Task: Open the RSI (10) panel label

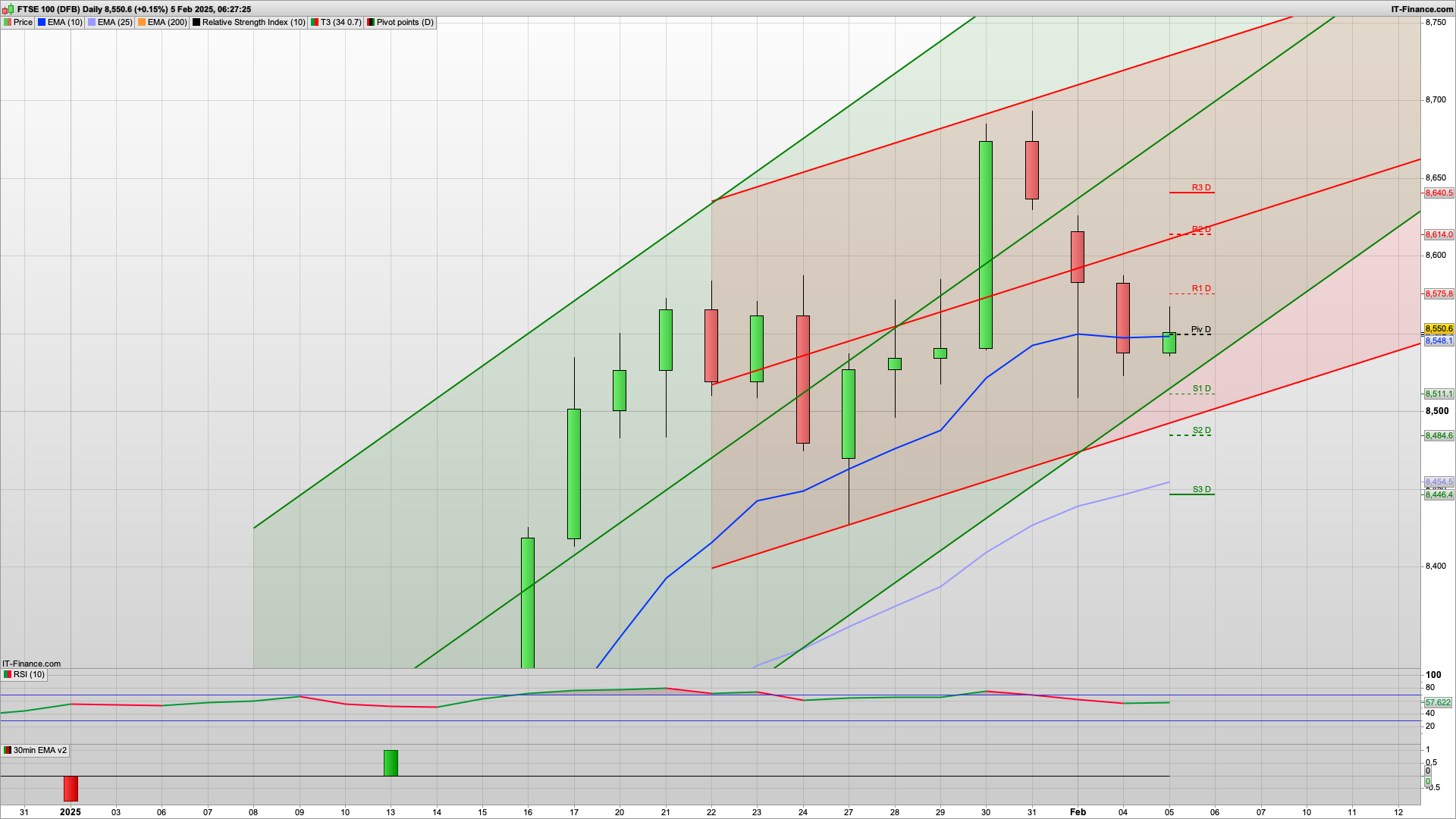Action: pos(24,674)
